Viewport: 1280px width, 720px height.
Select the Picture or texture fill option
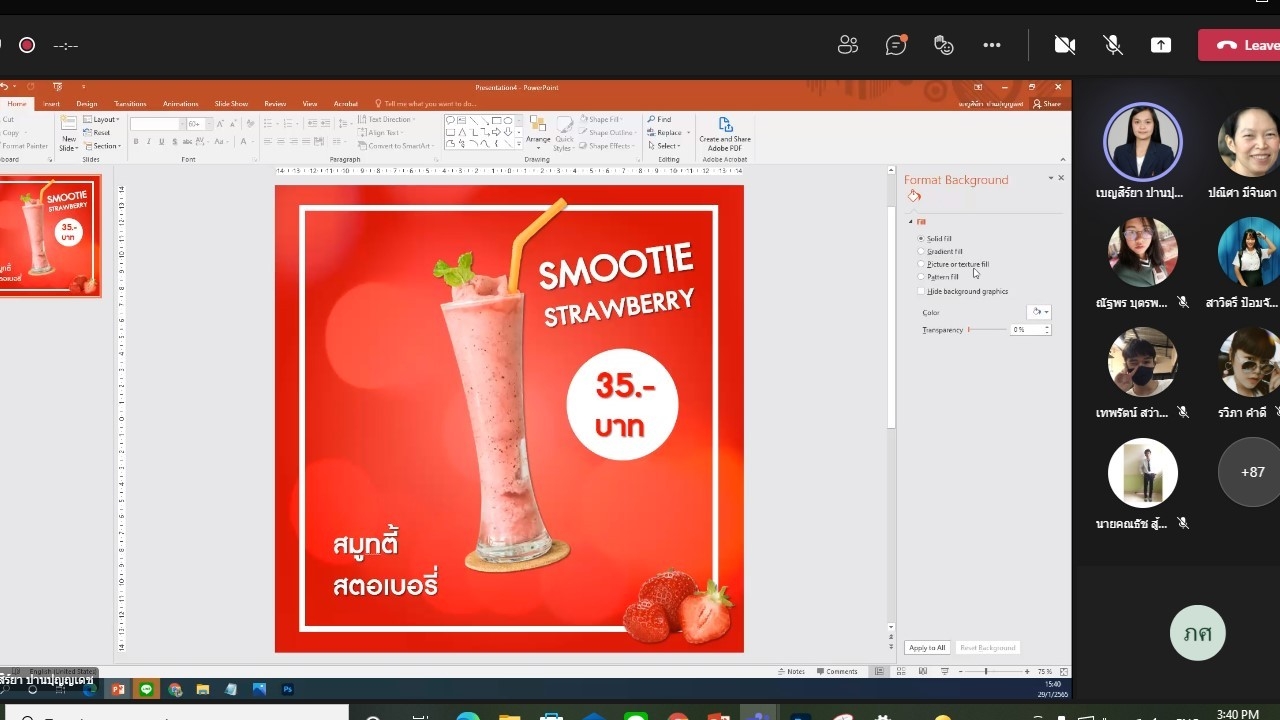click(x=921, y=265)
